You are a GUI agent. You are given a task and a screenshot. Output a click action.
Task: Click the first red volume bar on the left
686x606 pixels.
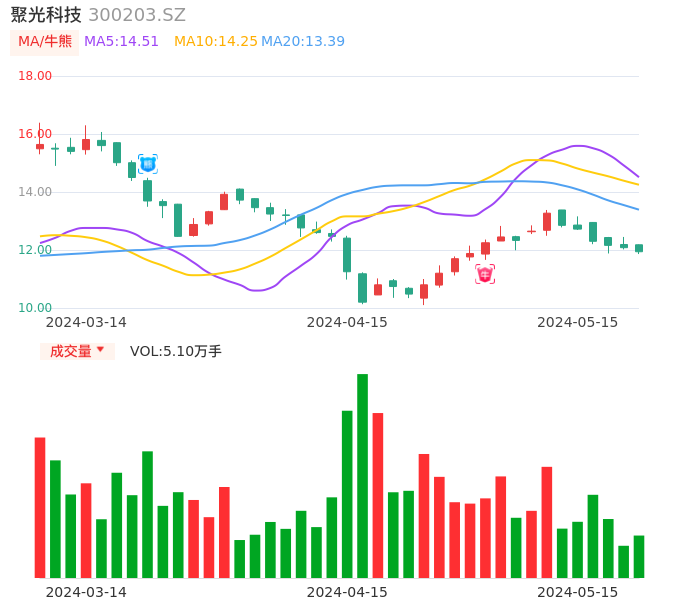coord(40,508)
